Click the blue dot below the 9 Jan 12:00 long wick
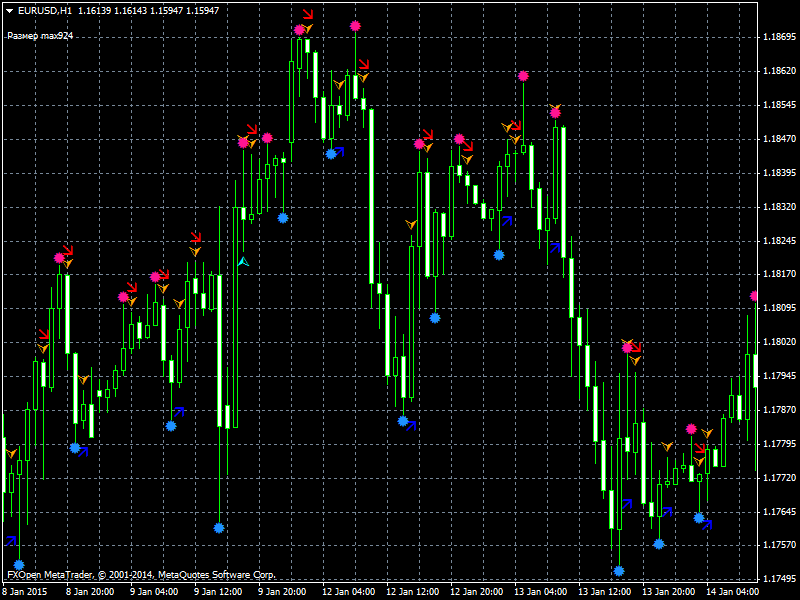 pos(219,528)
